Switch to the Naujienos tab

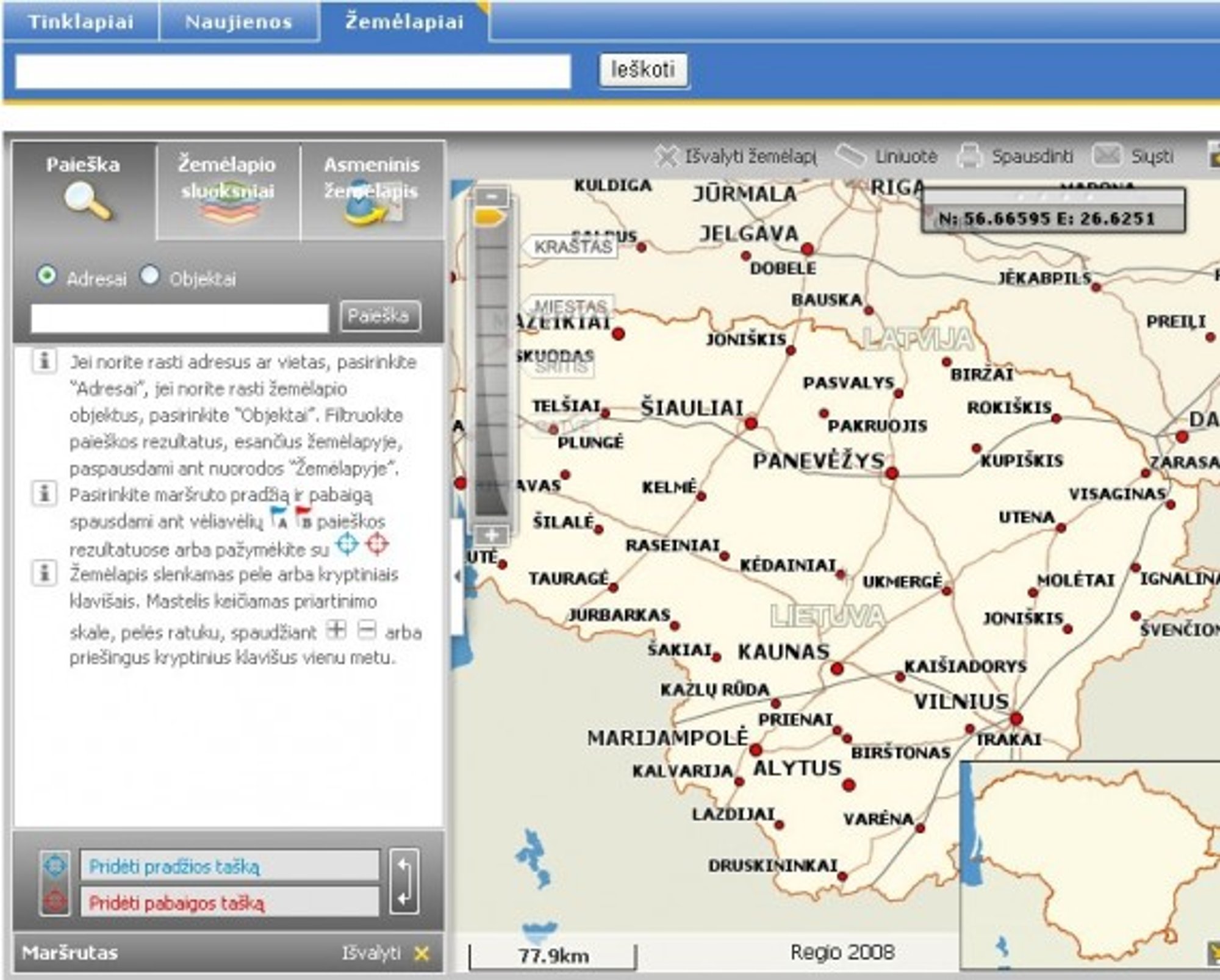pos(238,21)
